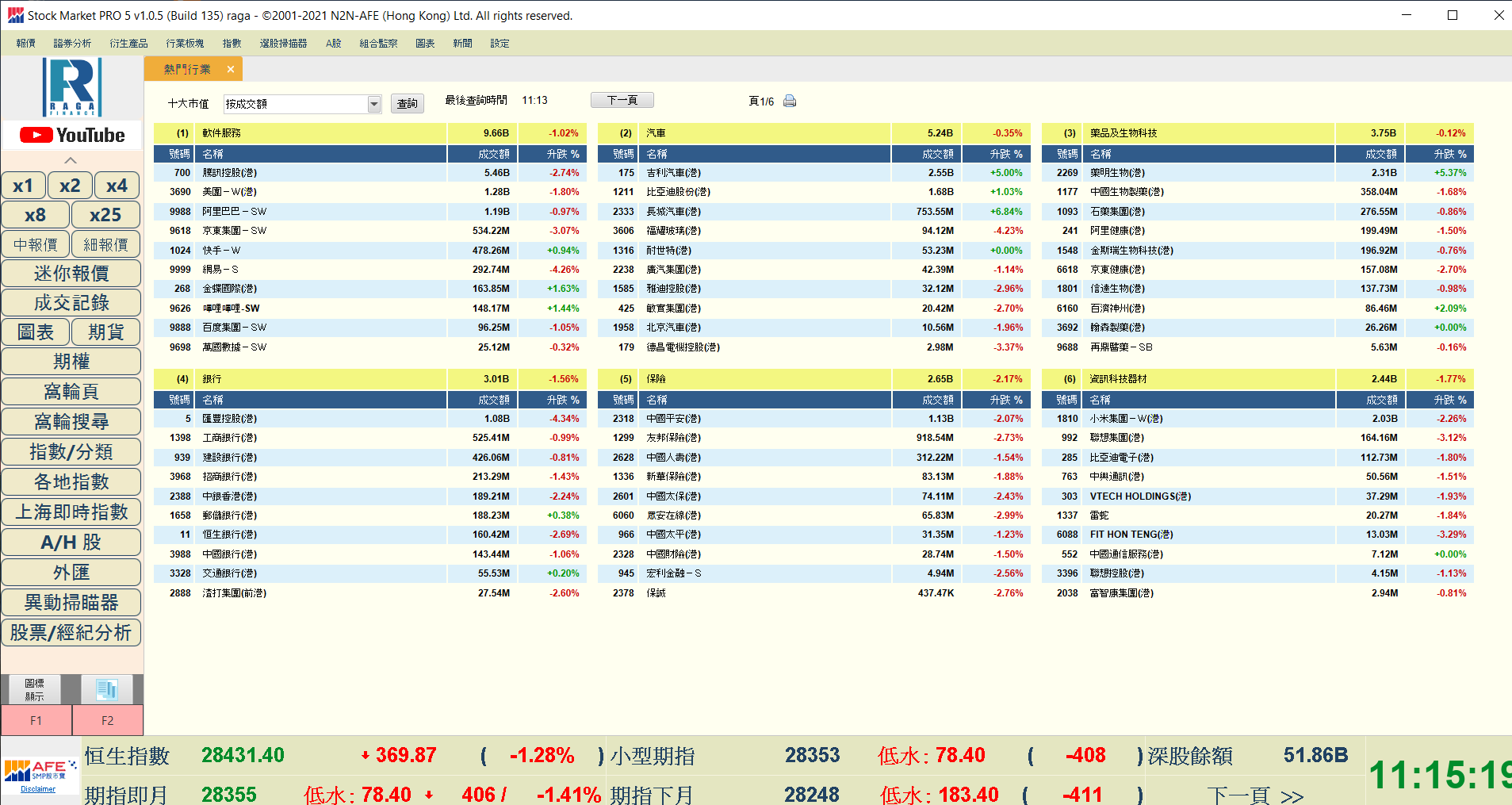
Task: Open the 按成交額 sort dropdown
Action: tap(373, 104)
